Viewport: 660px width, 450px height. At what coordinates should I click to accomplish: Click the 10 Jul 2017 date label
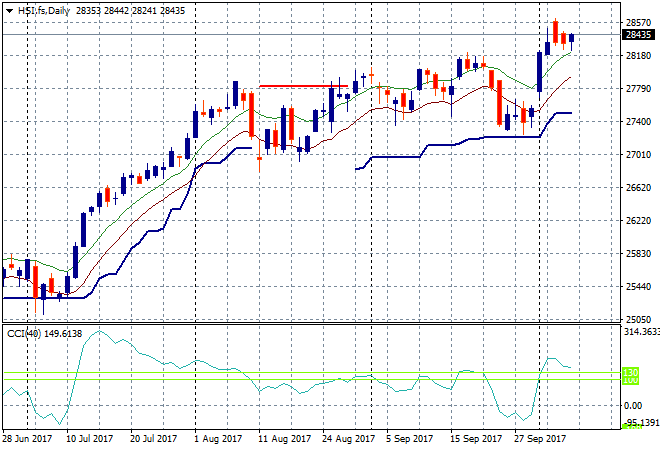pos(90,439)
